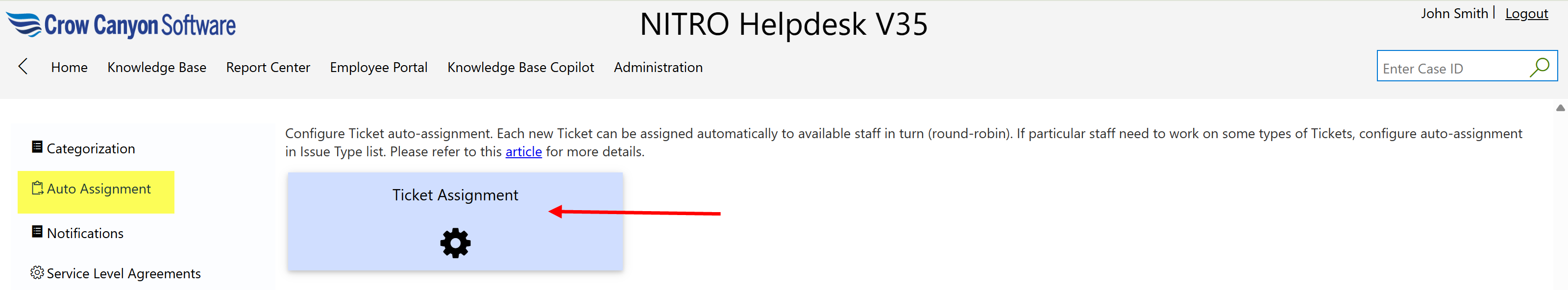Viewport: 1568px width, 290px height.
Task: Click inside the Enter Case ID field
Action: click(x=1449, y=67)
